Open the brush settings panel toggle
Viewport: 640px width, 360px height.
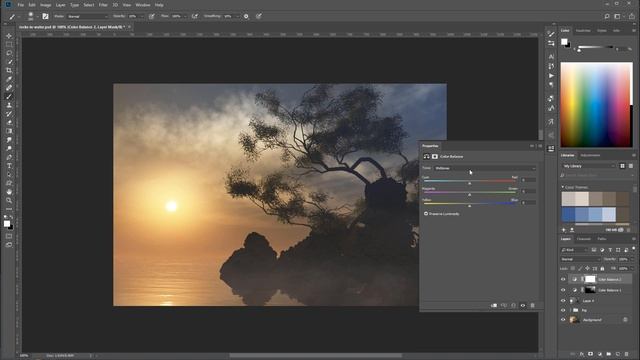click(45, 16)
